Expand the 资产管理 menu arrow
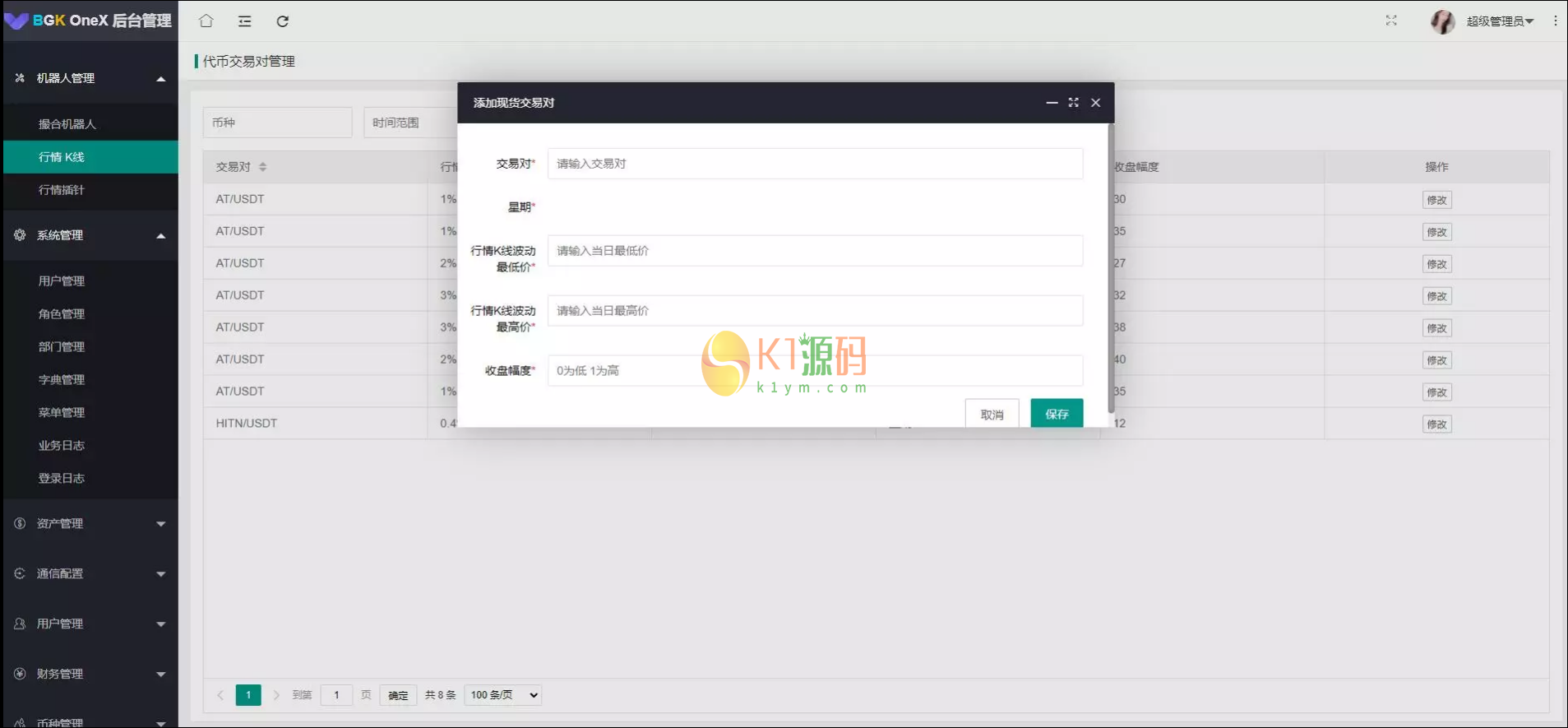 161,524
